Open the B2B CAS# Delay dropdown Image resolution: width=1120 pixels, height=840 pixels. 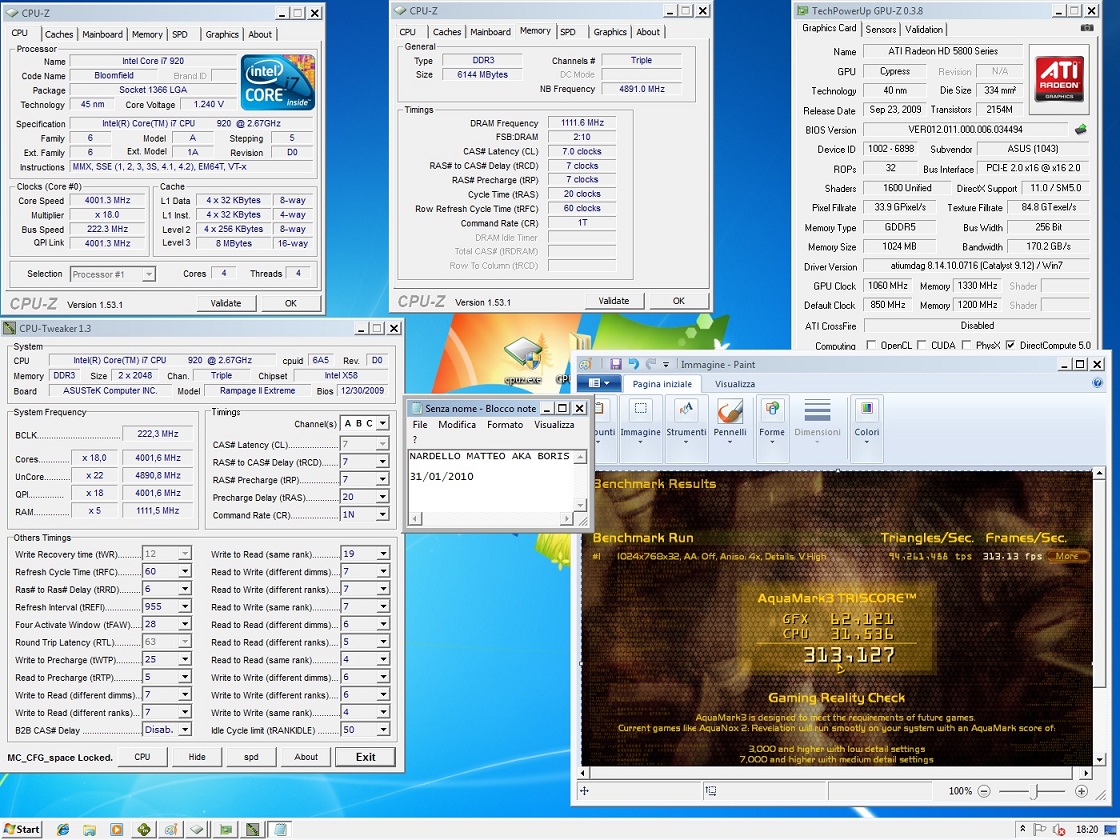pos(185,730)
